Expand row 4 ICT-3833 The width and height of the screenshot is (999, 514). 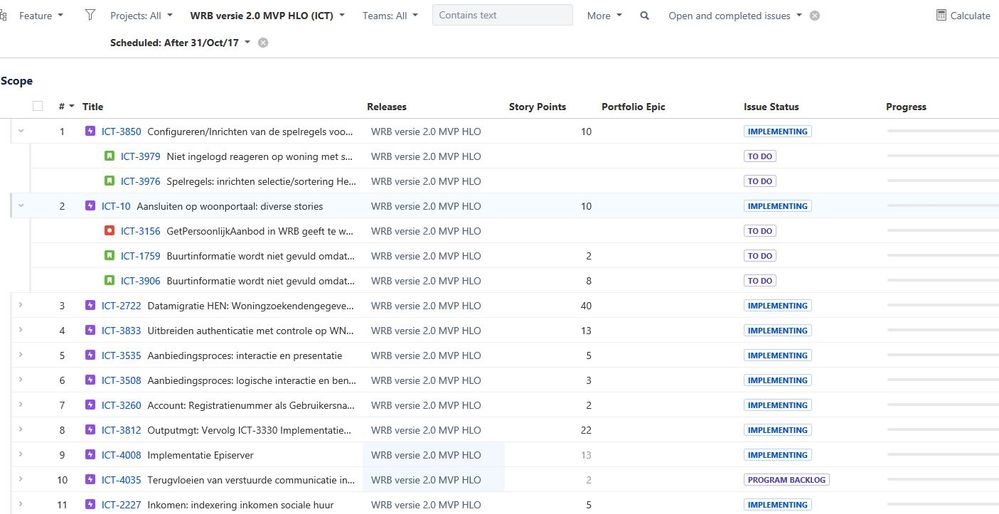click(20, 329)
